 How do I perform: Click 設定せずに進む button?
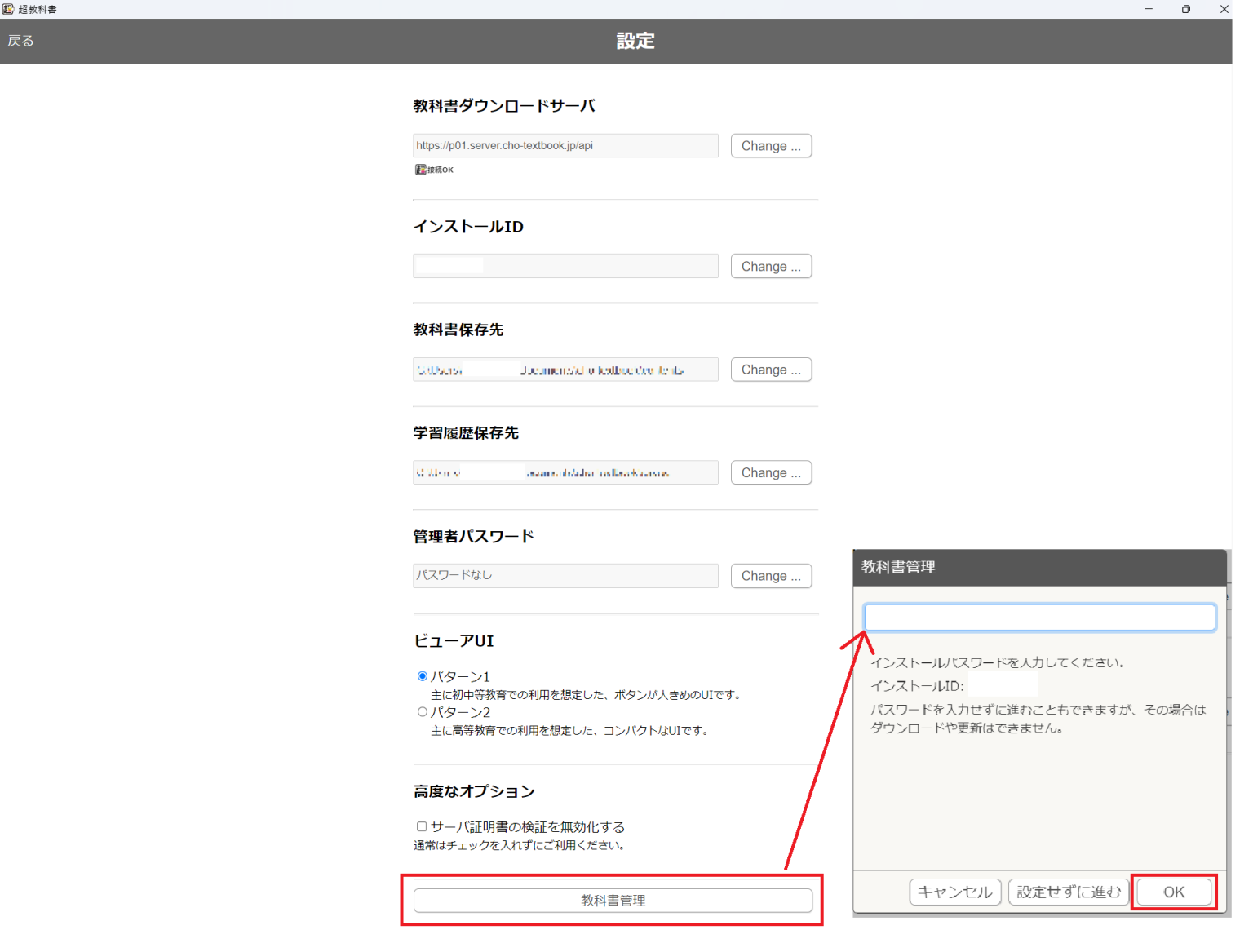click(1068, 892)
